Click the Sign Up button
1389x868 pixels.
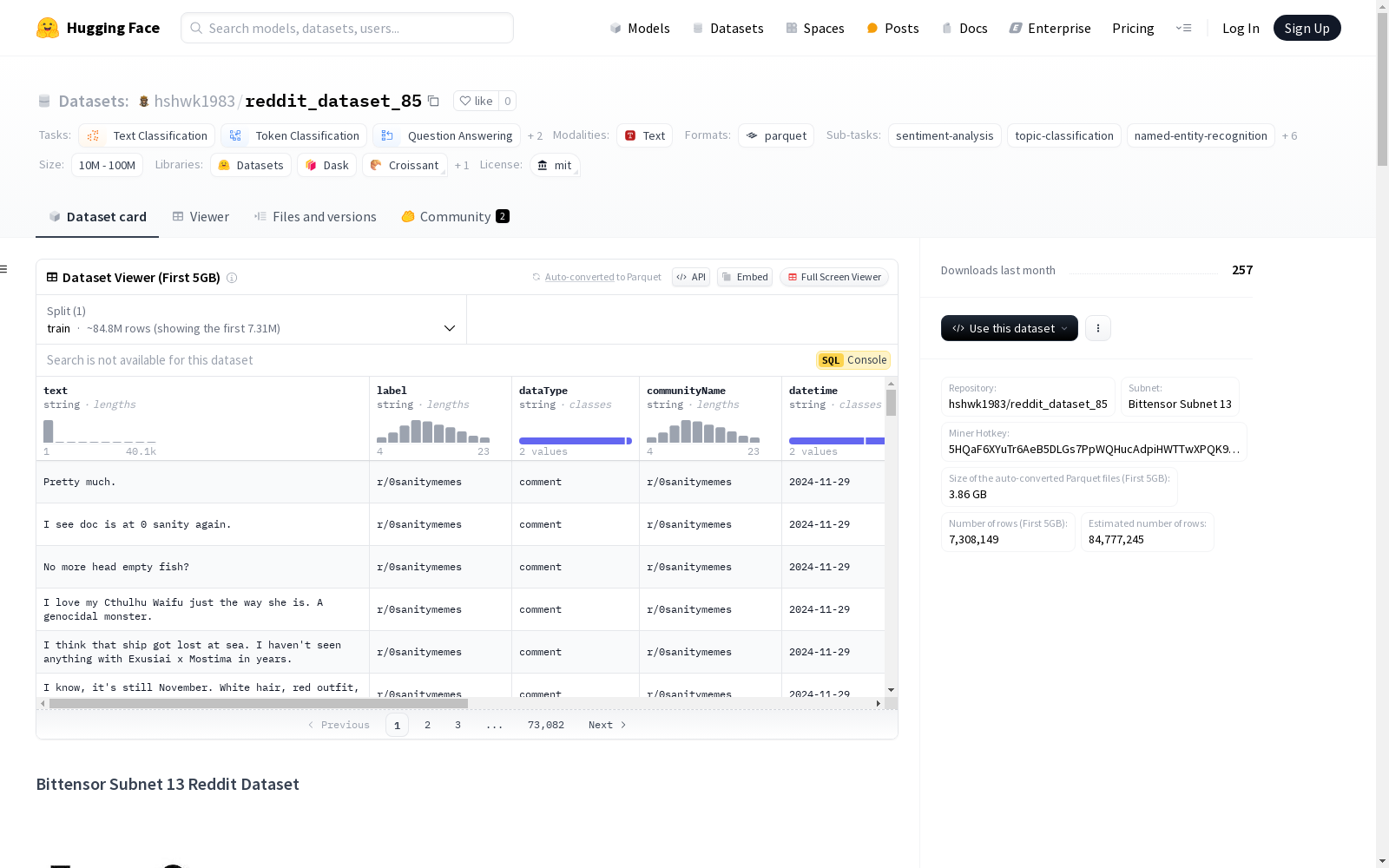click(1307, 28)
